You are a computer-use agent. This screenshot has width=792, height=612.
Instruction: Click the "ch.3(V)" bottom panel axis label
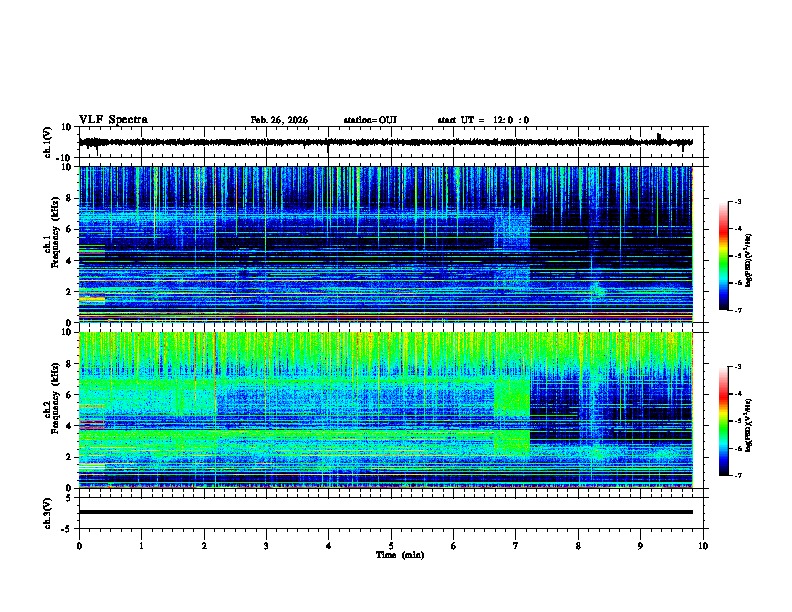(48, 513)
